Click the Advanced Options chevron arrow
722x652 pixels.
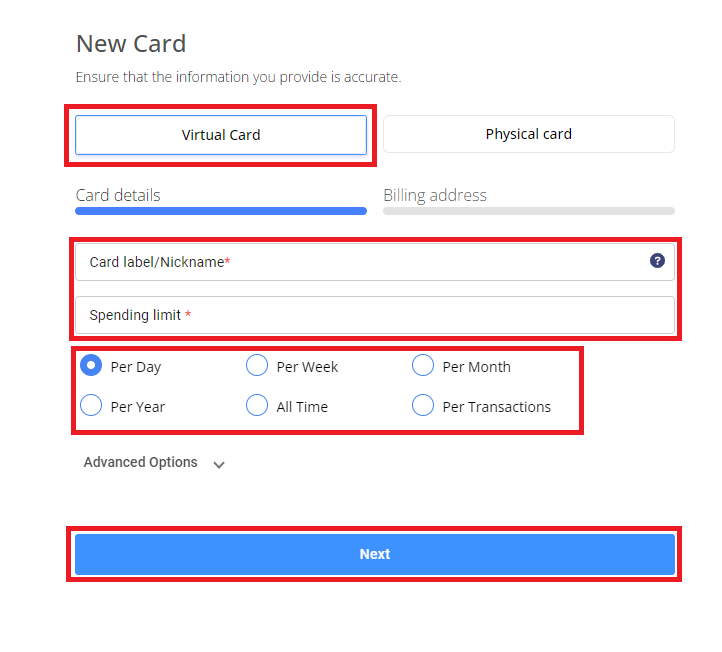point(219,465)
